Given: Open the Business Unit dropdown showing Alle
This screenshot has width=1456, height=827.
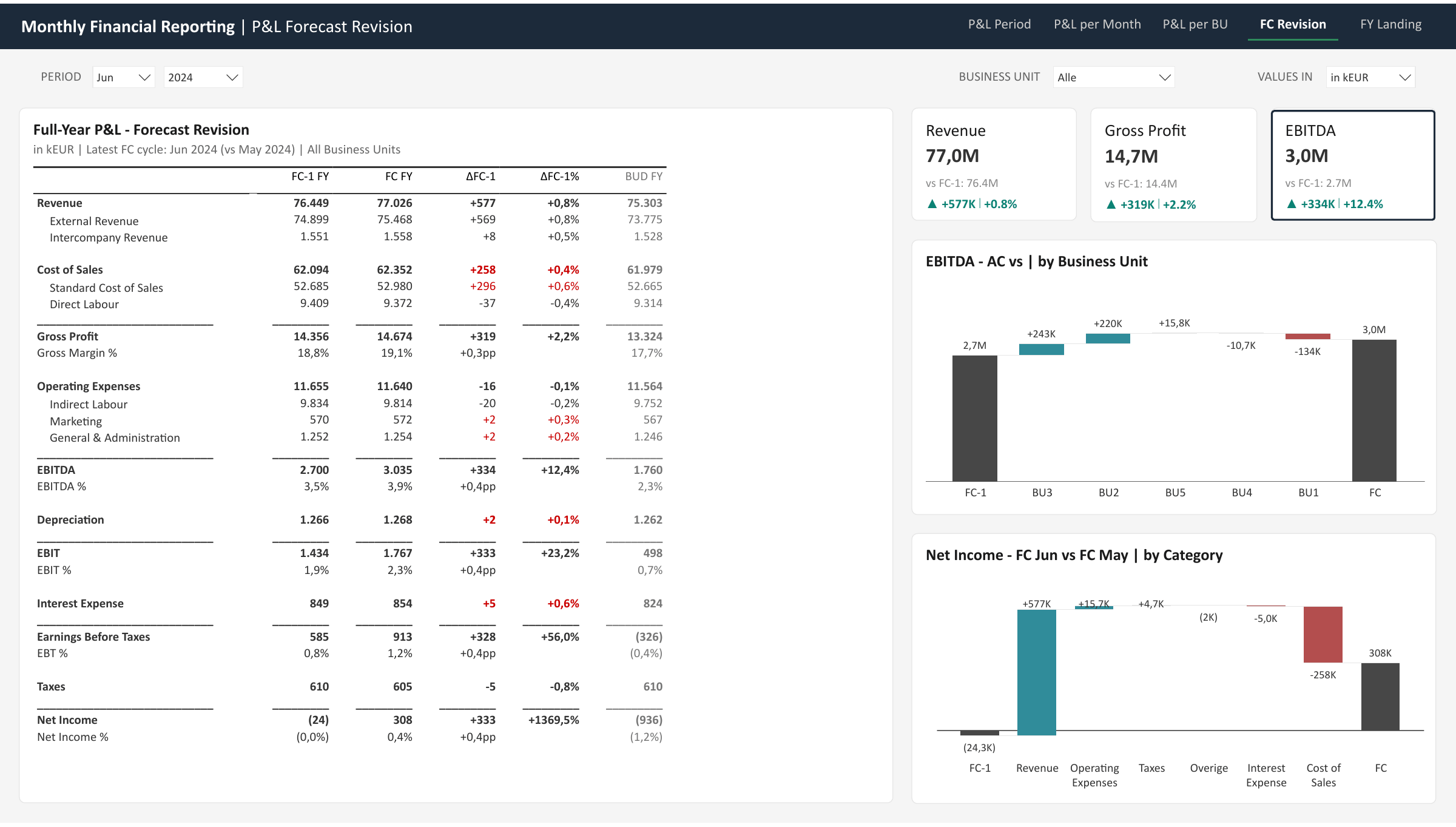Looking at the screenshot, I should (x=1114, y=77).
